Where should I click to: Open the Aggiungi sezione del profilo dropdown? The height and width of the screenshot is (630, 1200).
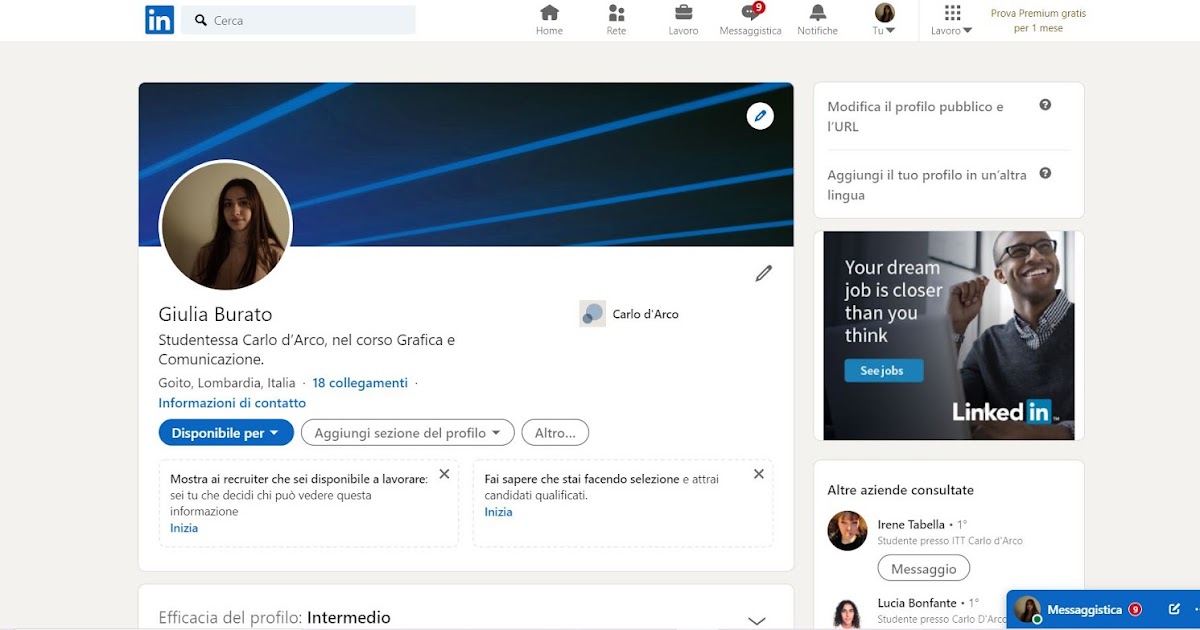pyautogui.click(x=406, y=432)
